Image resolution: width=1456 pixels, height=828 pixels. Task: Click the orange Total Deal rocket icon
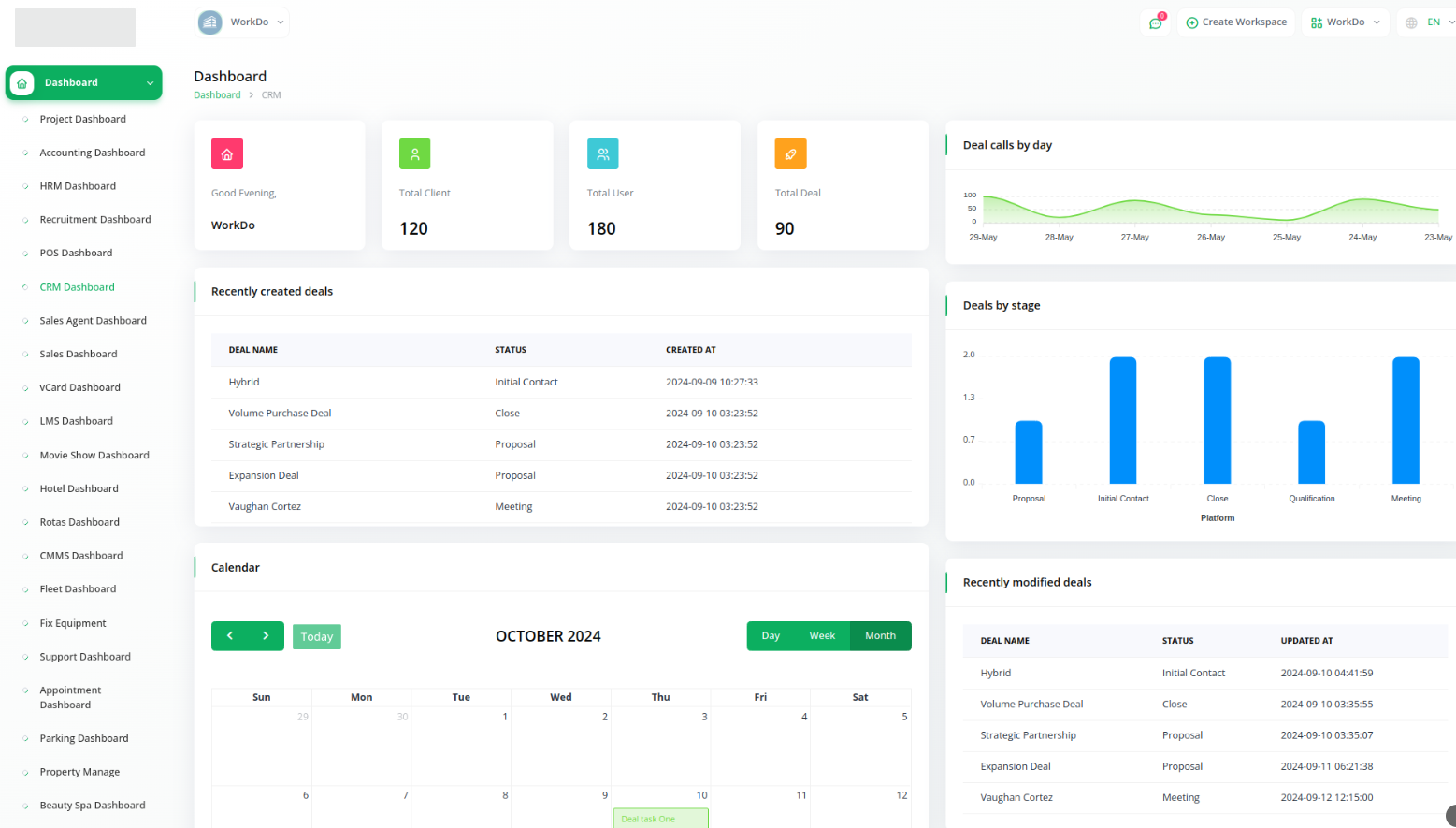point(790,154)
